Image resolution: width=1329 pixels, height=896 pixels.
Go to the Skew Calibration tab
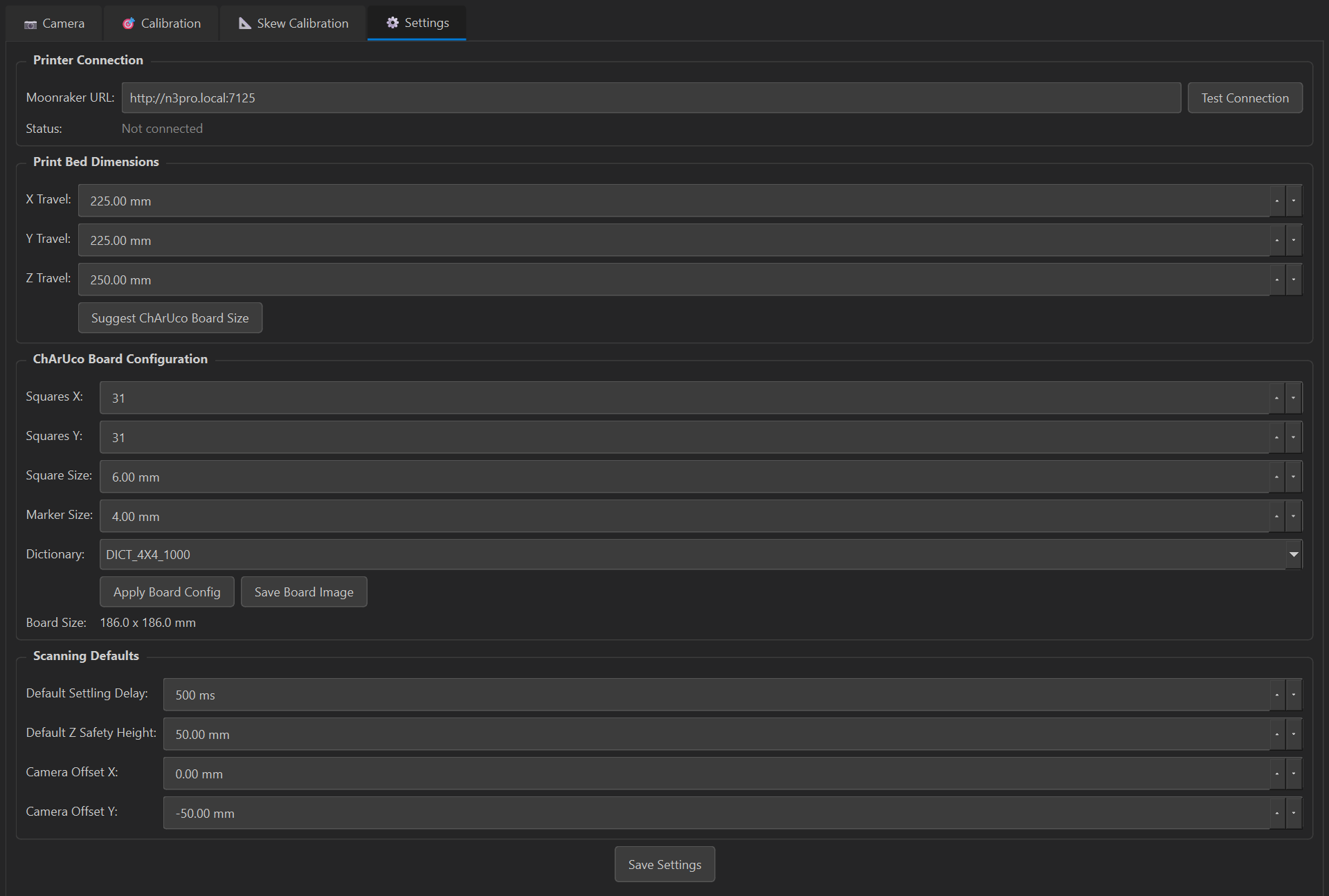click(x=293, y=24)
